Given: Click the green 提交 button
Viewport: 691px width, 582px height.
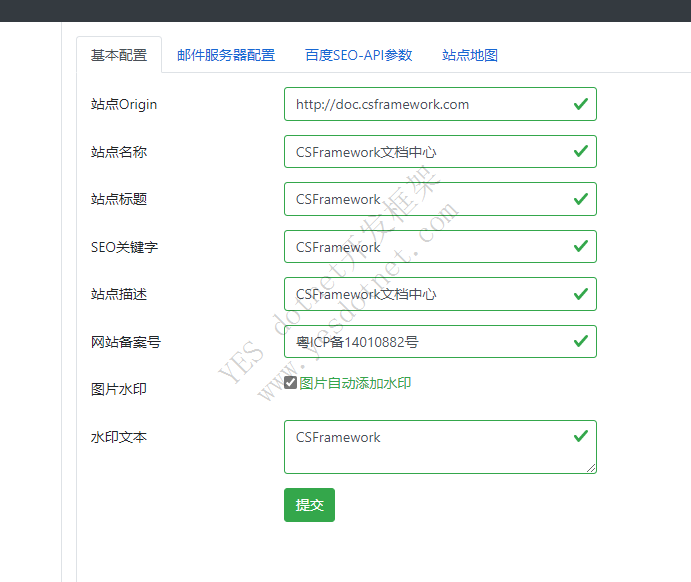Looking at the screenshot, I should pyautogui.click(x=309, y=505).
